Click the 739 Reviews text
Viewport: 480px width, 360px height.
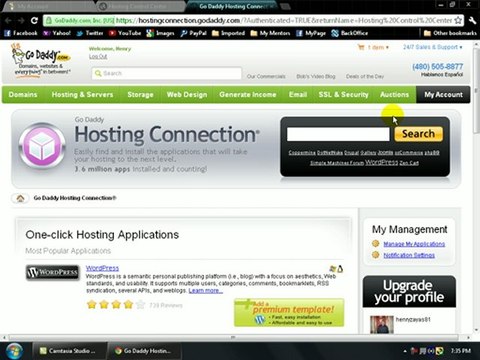166,305
